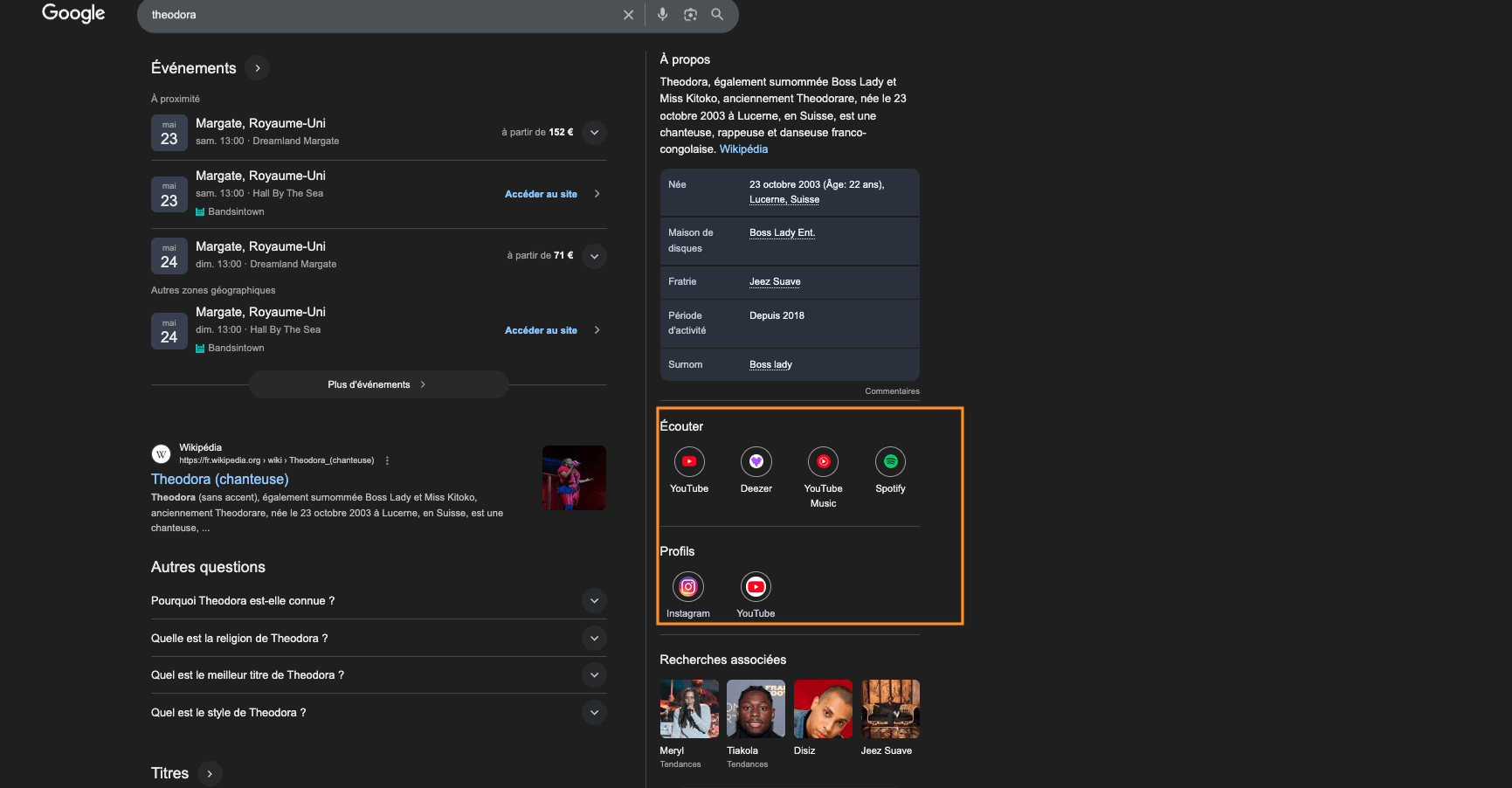Viewport: 1512px width, 788px height.
Task: Open Accéder au site for May 23 Hall By The Sea
Action: click(x=541, y=194)
